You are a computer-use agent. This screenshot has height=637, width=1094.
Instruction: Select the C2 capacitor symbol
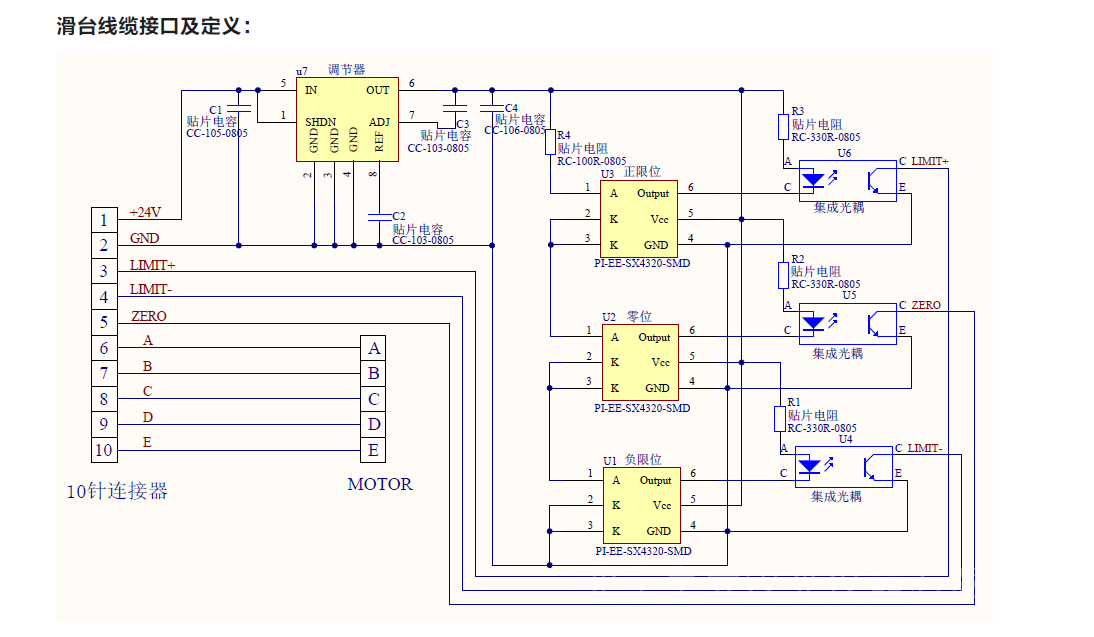click(x=378, y=215)
